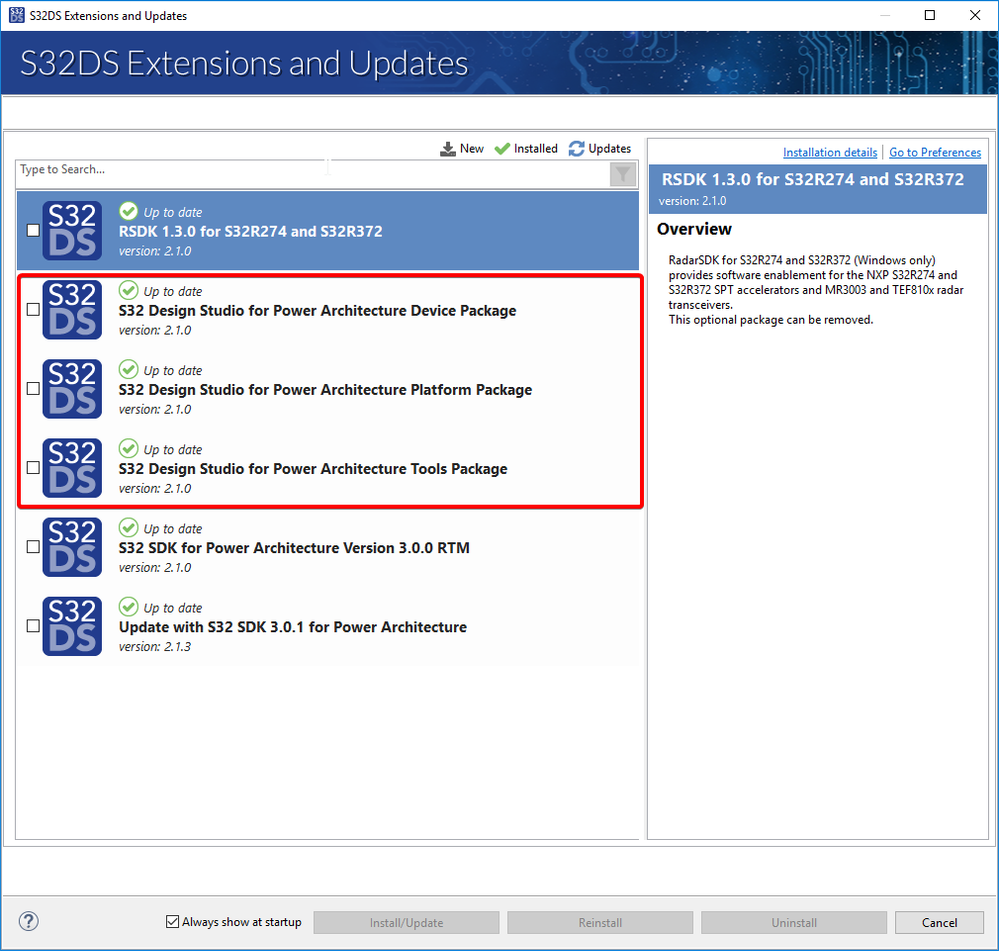Check the Device Package checkbox
This screenshot has width=999, height=951.
click(33, 310)
